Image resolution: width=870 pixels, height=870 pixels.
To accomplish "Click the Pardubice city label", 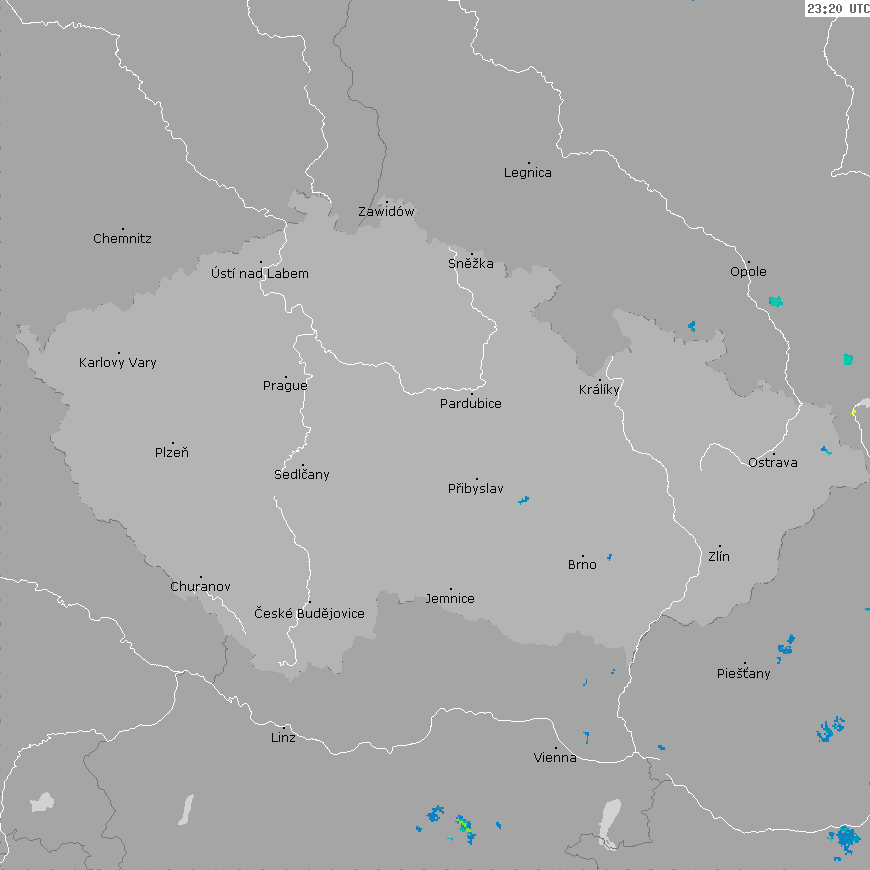I will pyautogui.click(x=471, y=404).
